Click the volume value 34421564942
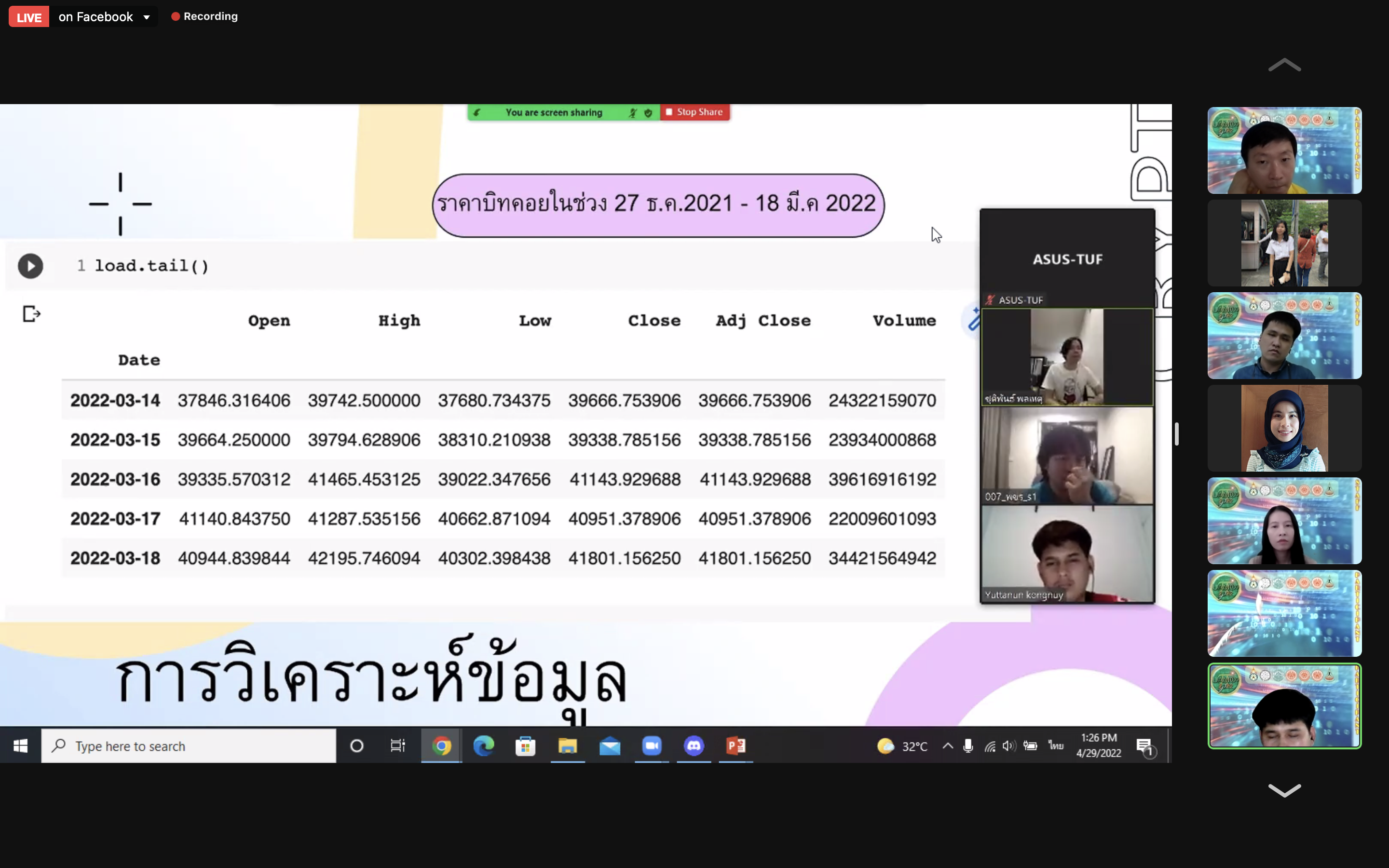 coord(882,558)
